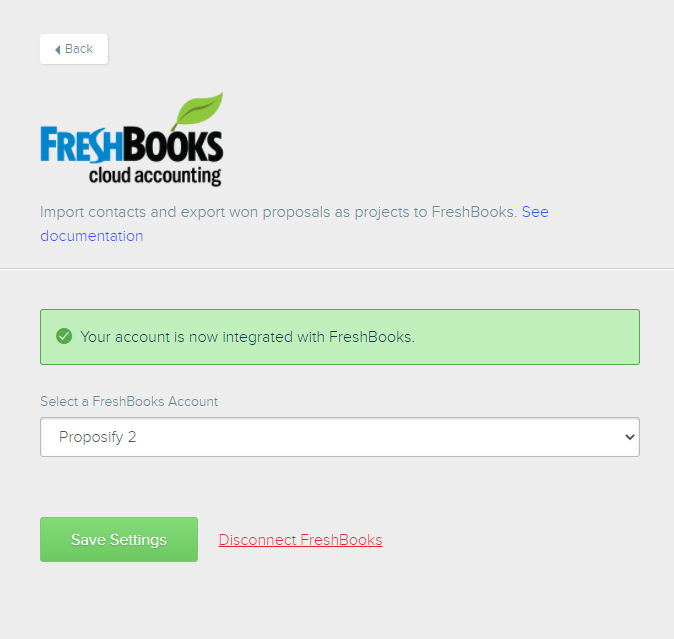
Task: Click the Disconnect FreshBooks link
Action: [300, 540]
